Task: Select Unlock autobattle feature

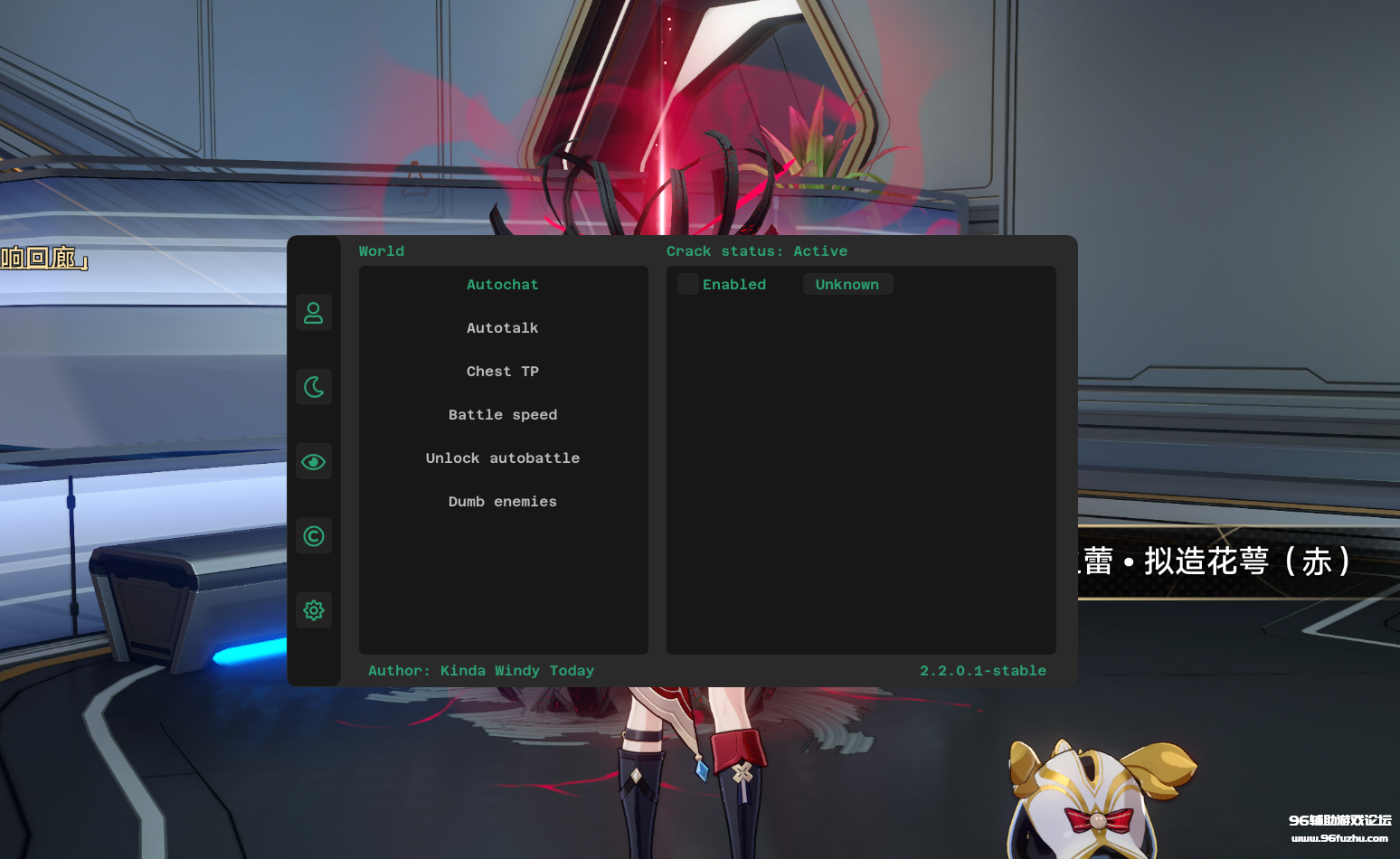Action: point(503,458)
